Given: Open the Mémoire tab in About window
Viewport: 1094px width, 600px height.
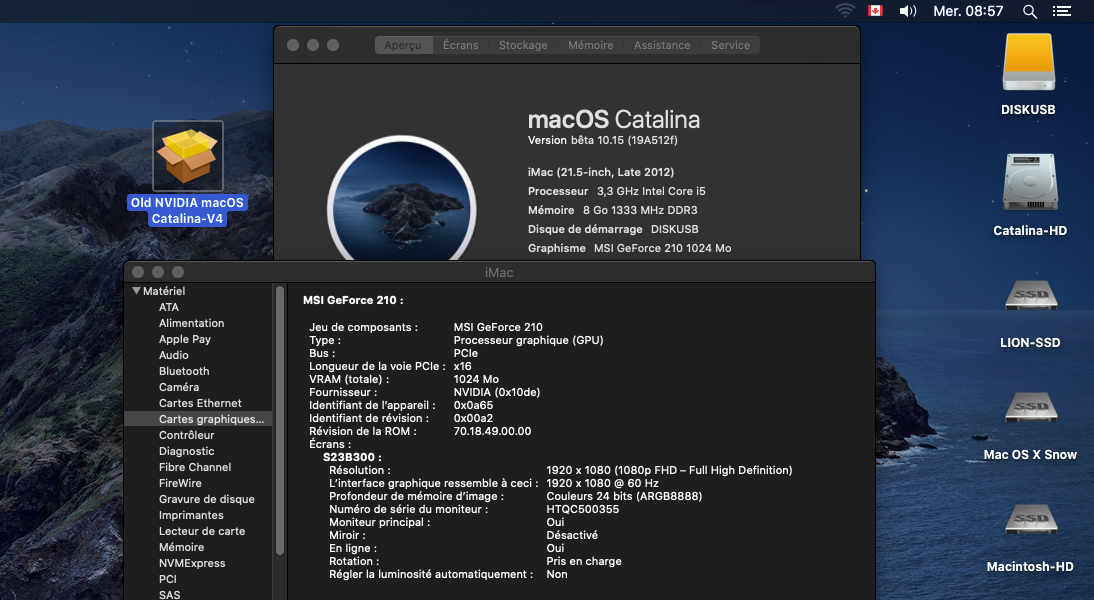Looking at the screenshot, I should [590, 45].
